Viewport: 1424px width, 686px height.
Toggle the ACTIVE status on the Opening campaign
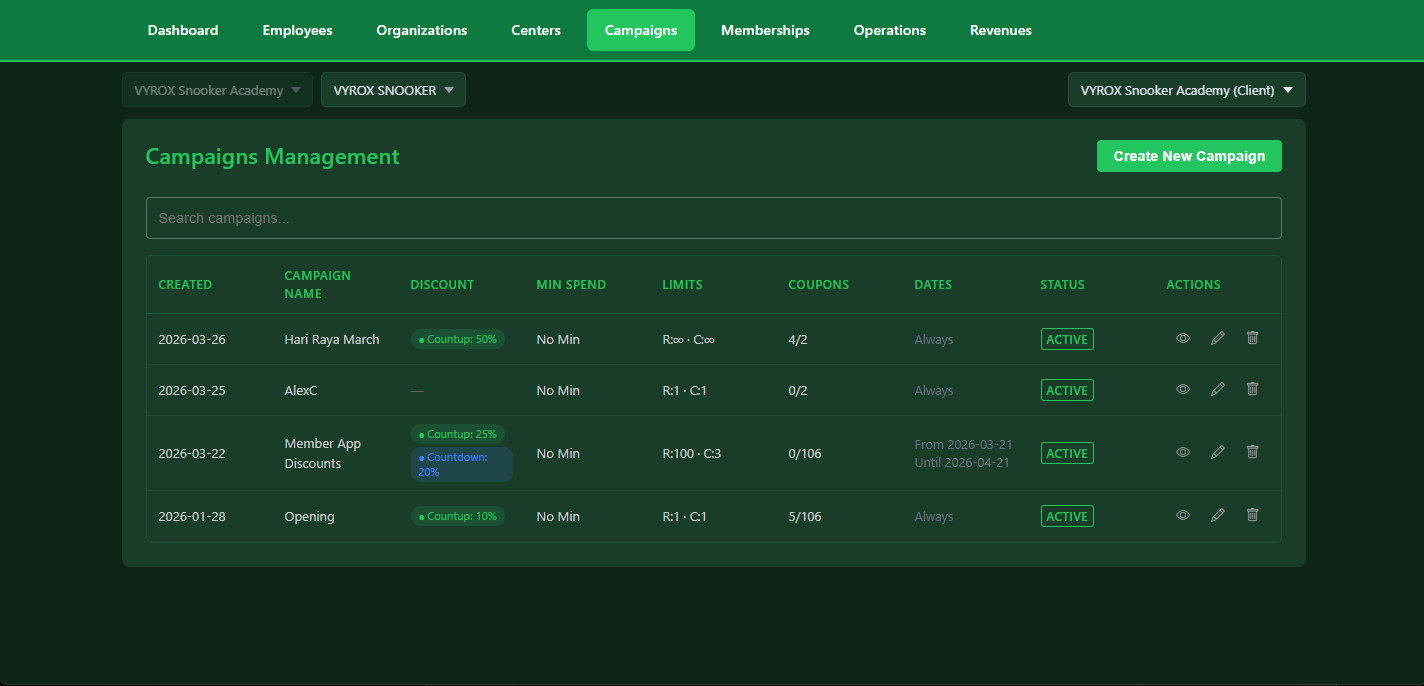(1067, 516)
